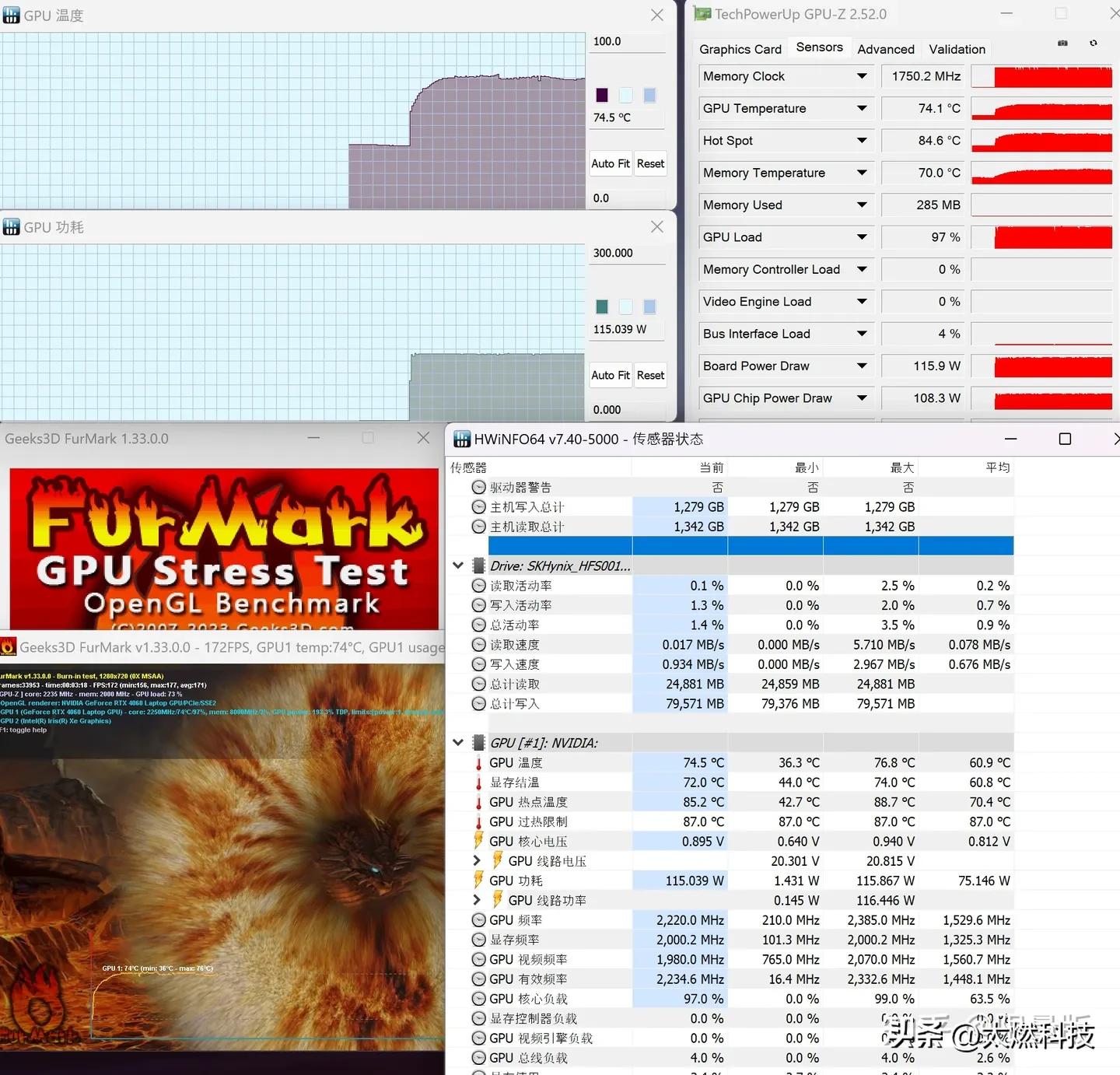Viewport: 1120px width, 1075px height.
Task: Switch to the Graphics Card tab
Action: tap(739, 48)
